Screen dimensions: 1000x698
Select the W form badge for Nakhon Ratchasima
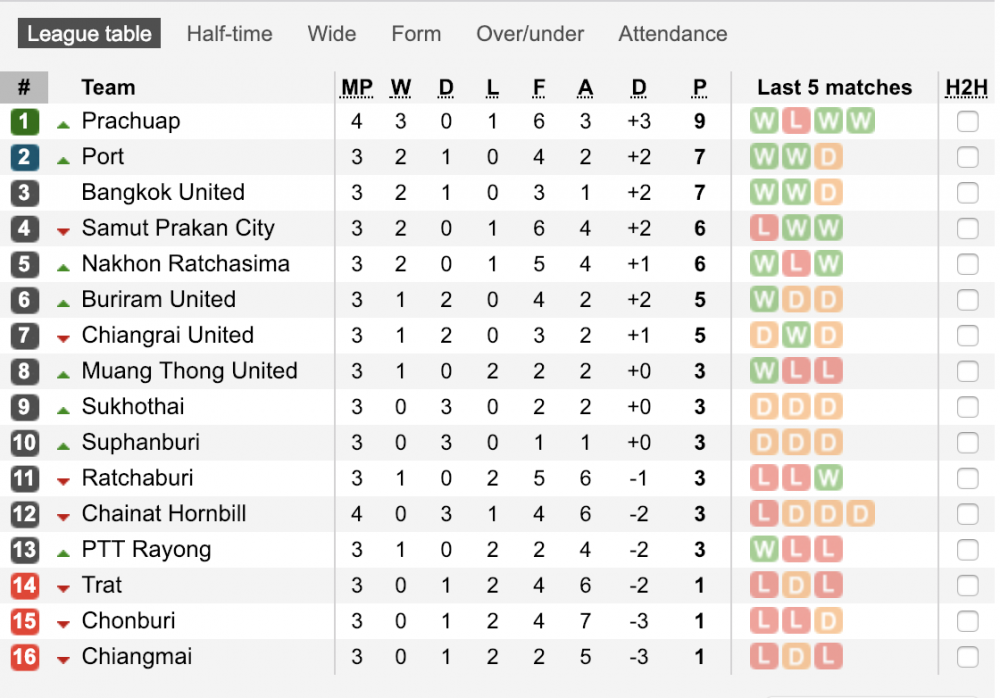click(x=763, y=264)
